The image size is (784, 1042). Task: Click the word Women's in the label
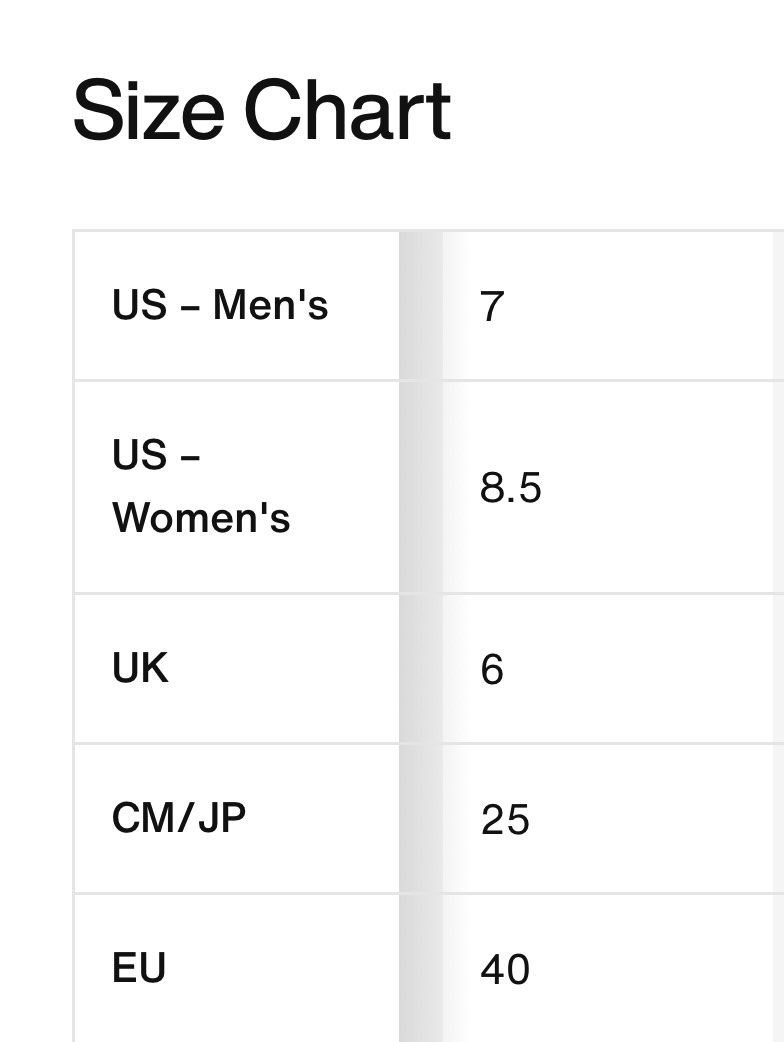(201, 518)
